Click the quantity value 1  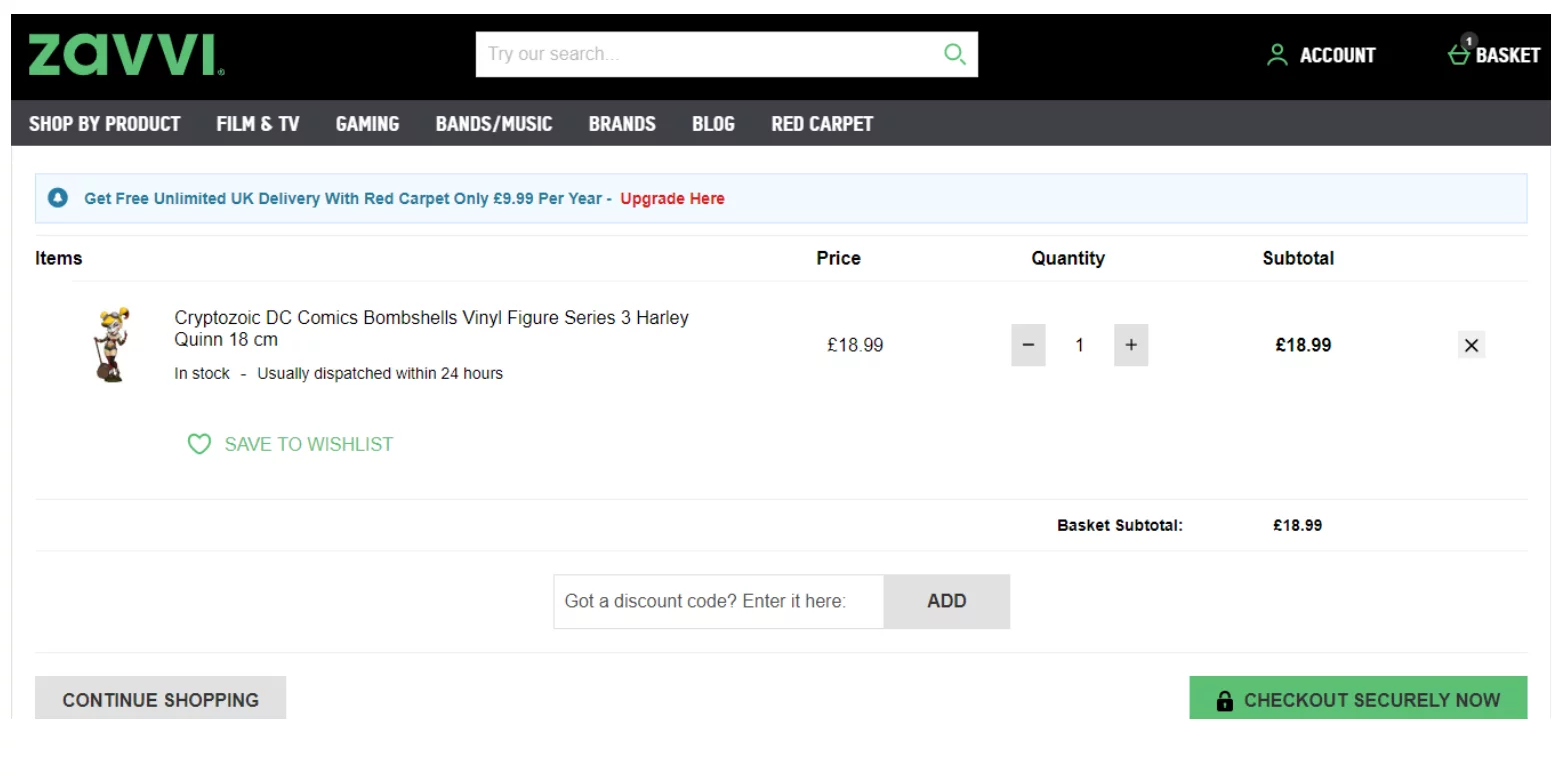[x=1079, y=345]
